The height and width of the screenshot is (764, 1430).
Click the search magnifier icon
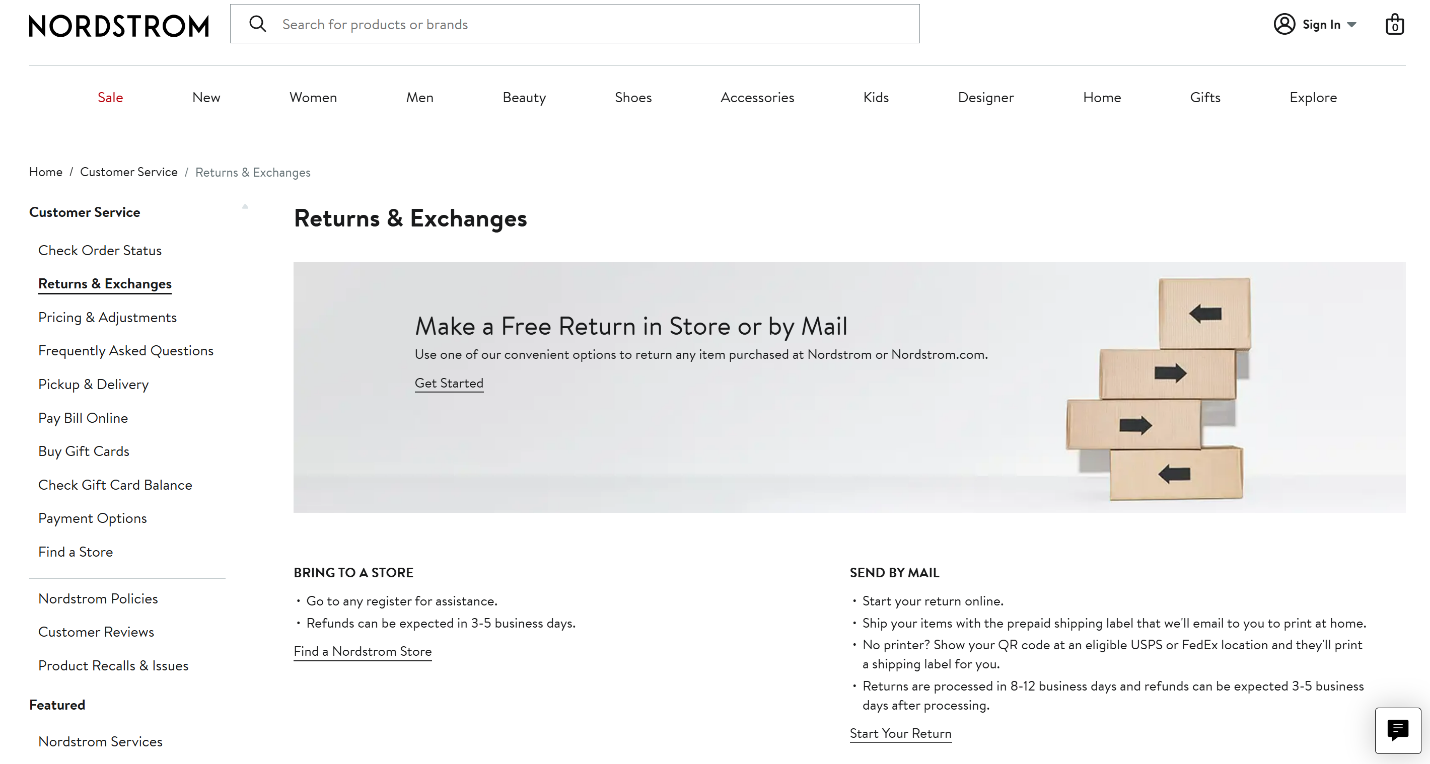tap(258, 23)
